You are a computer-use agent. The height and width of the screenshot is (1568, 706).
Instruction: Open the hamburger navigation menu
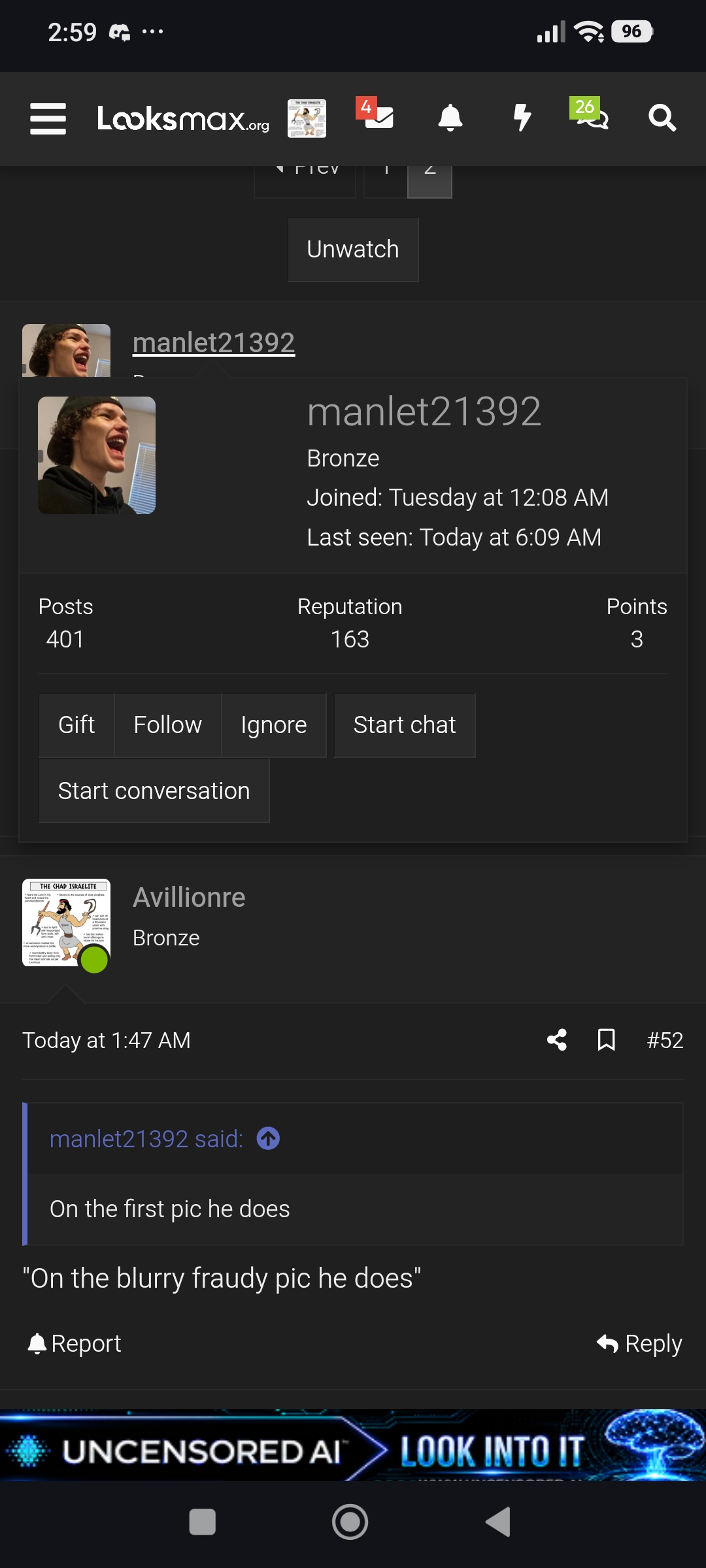pyautogui.click(x=48, y=119)
